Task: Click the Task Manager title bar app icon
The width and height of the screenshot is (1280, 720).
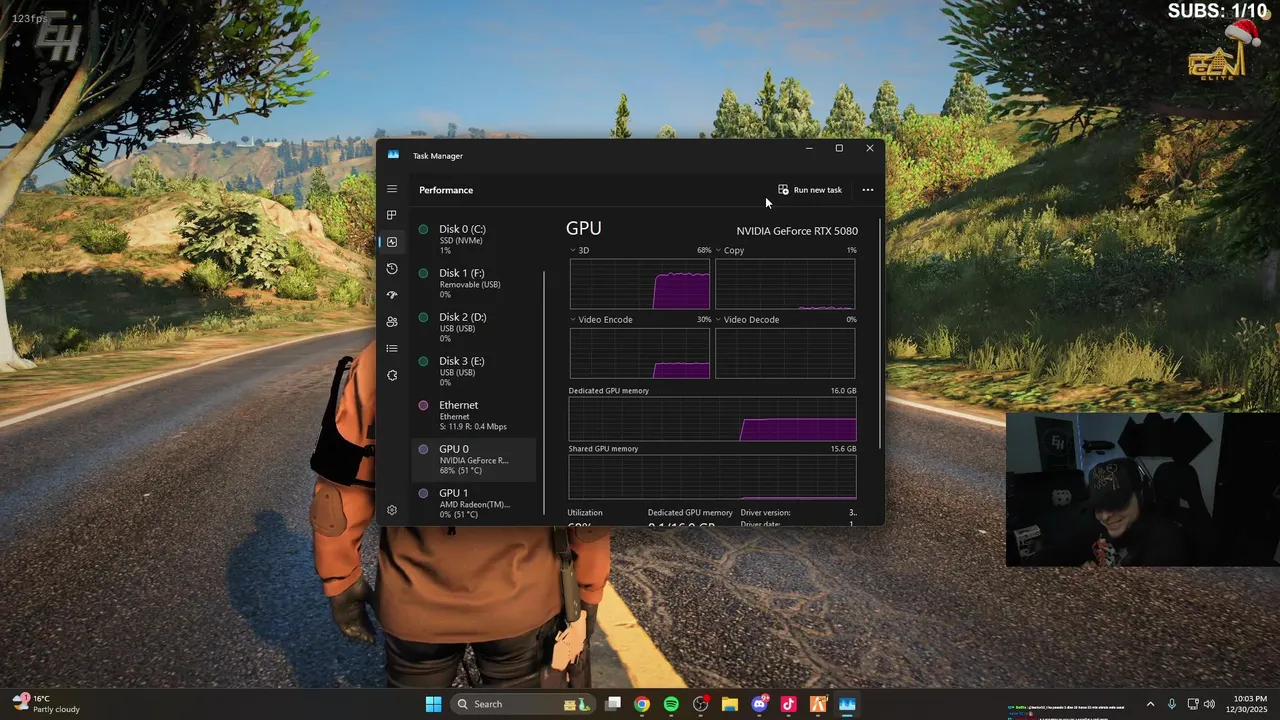Action: [393, 155]
